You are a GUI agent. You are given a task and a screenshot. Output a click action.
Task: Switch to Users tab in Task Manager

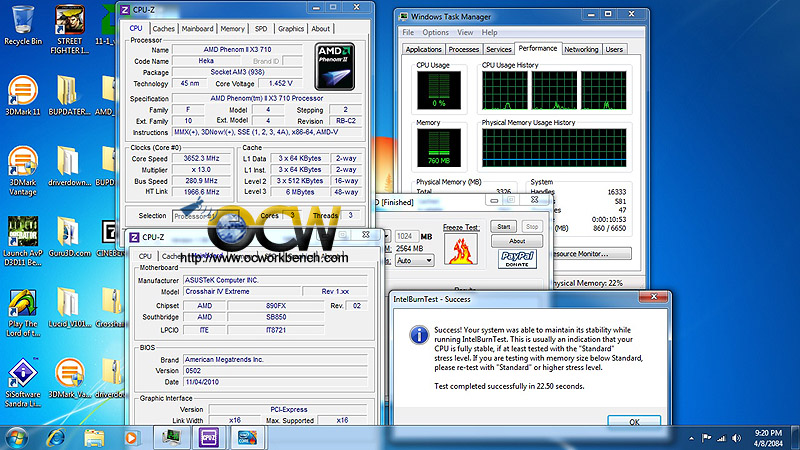pyautogui.click(x=614, y=49)
